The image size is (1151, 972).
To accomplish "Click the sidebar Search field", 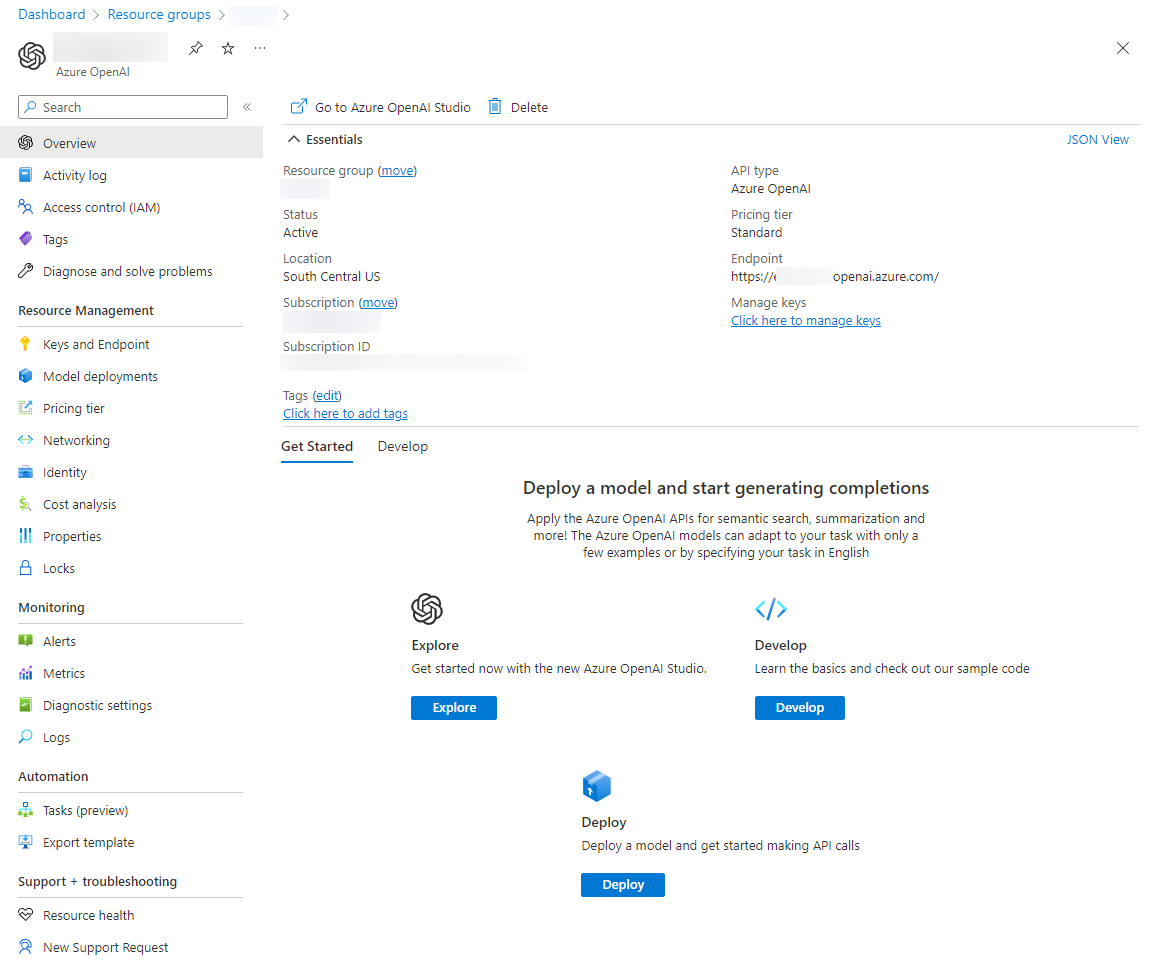I will (x=123, y=107).
